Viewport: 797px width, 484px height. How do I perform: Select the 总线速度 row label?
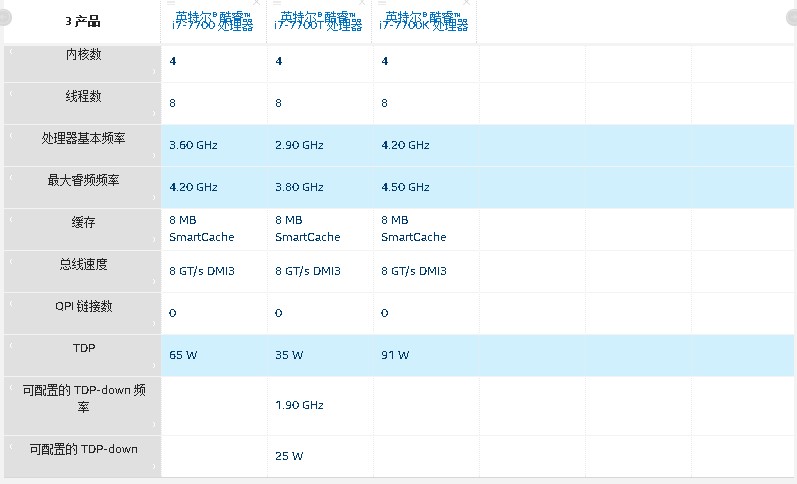click(83, 264)
